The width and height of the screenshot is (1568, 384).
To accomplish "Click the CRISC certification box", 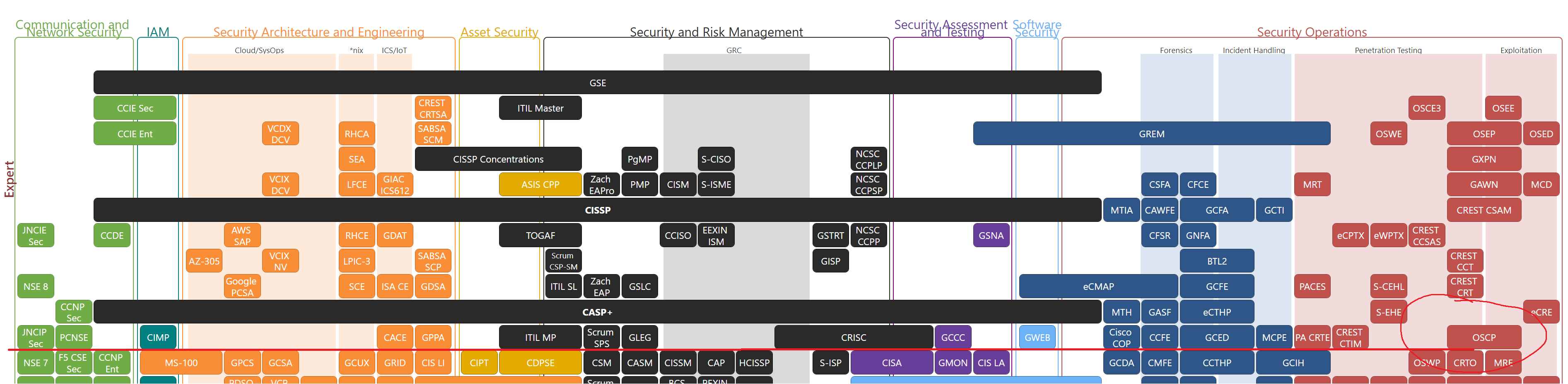I will pyautogui.click(x=854, y=338).
